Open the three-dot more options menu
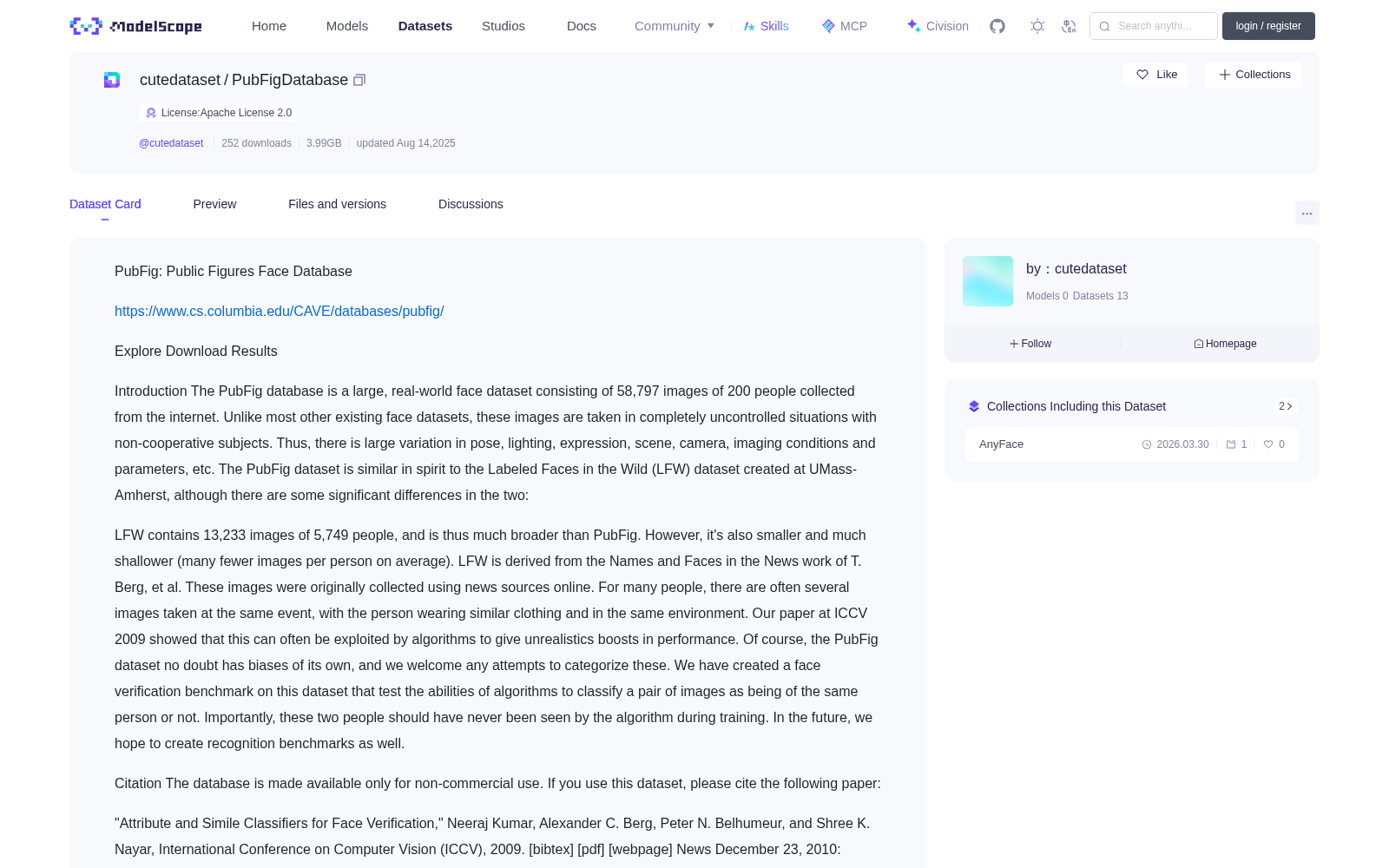This screenshot has width=1389, height=868. (x=1307, y=213)
